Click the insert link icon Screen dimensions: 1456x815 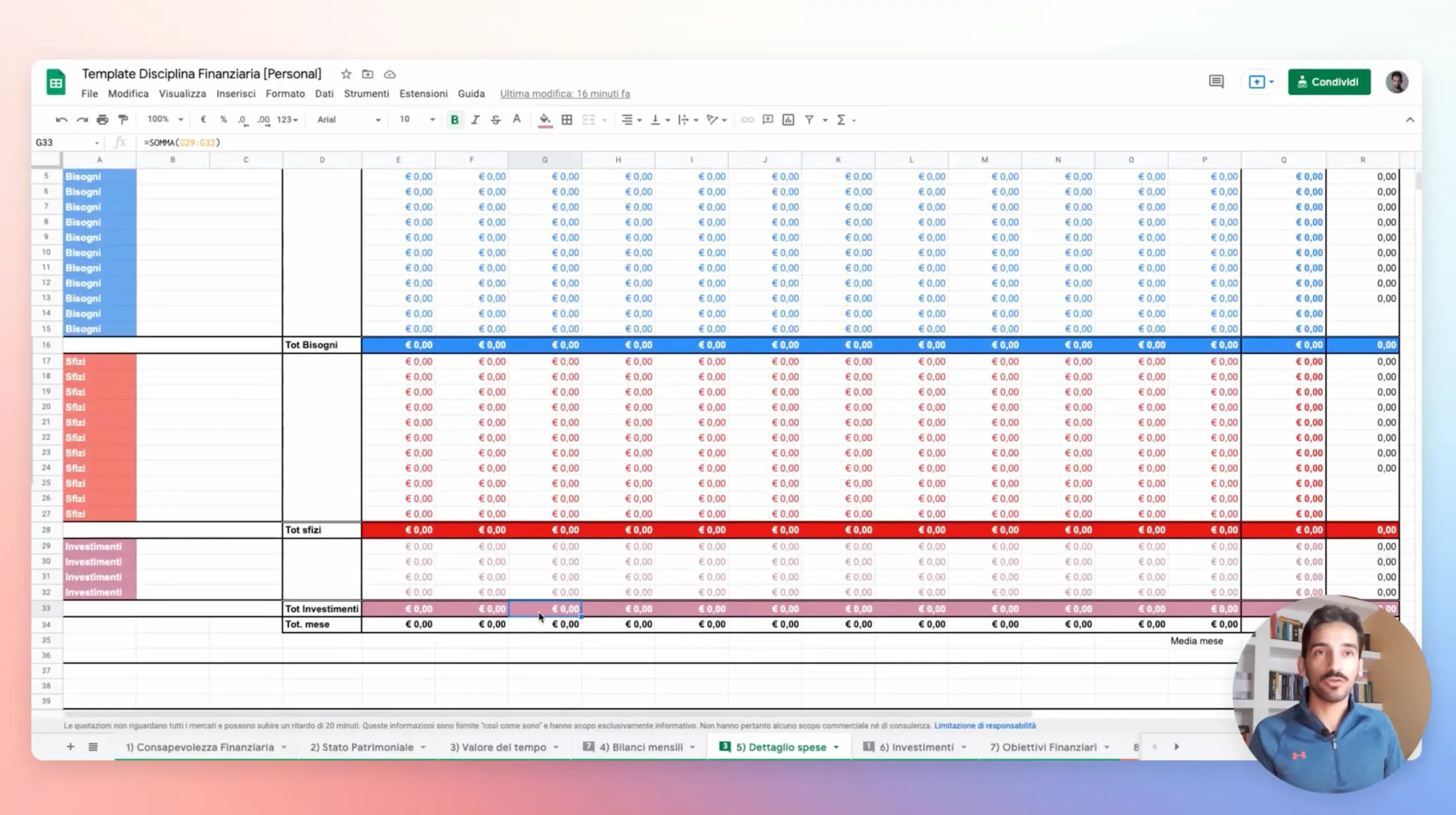click(747, 120)
